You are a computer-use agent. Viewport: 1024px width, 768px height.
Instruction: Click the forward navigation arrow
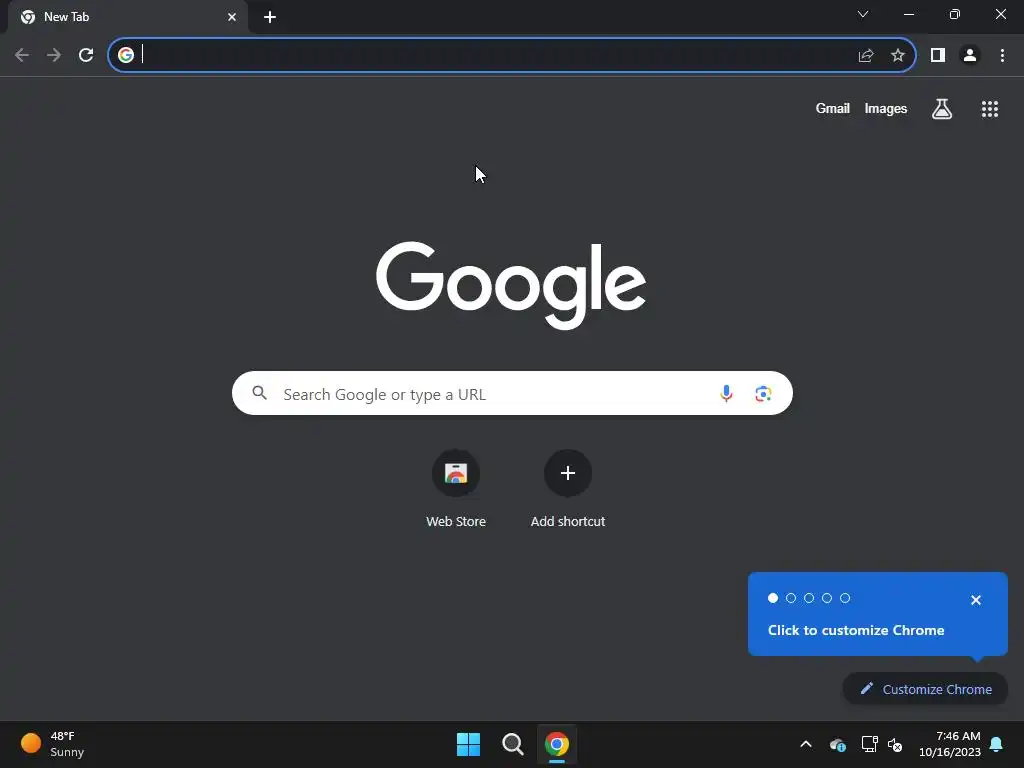point(54,55)
